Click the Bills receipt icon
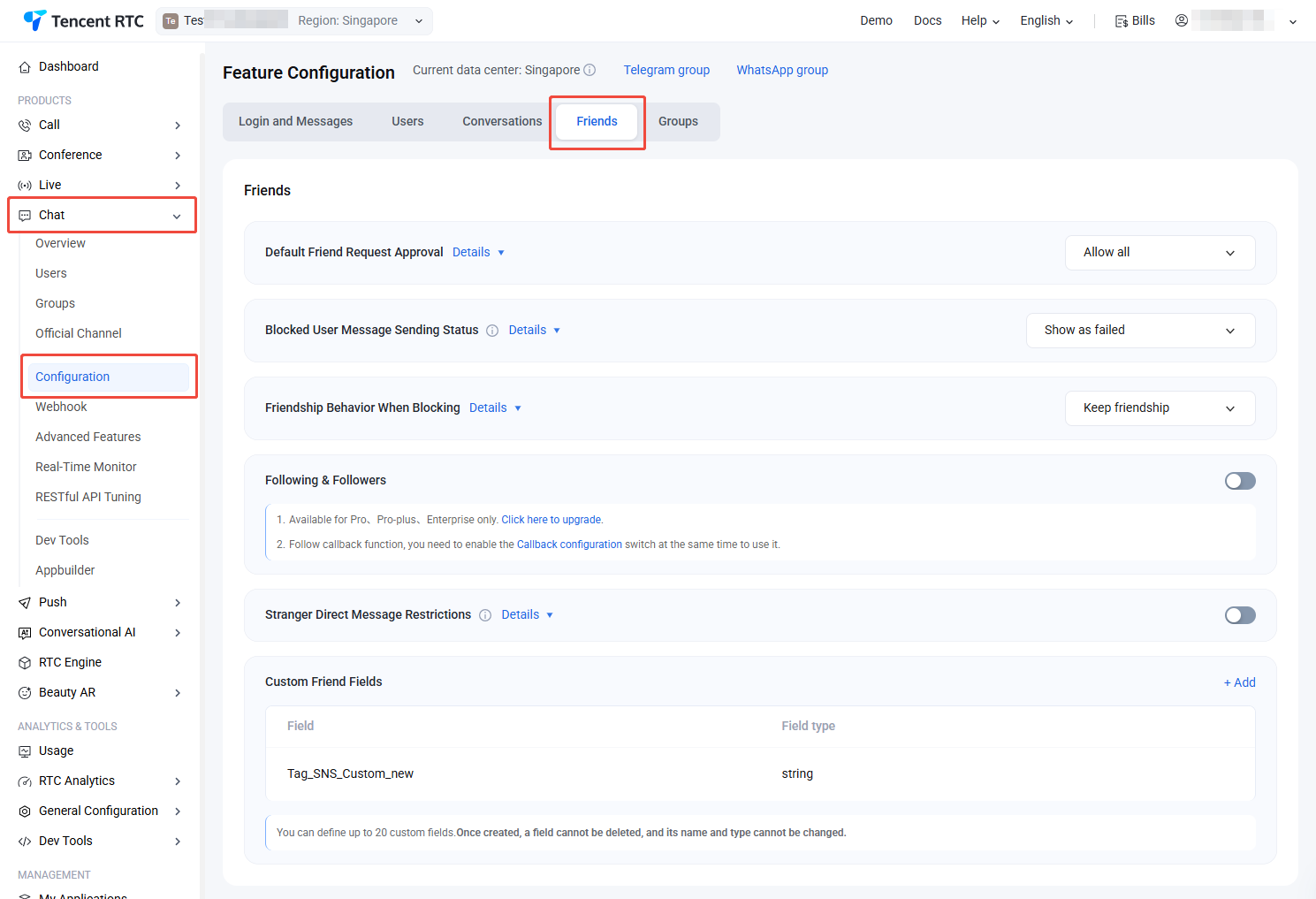The height and width of the screenshot is (899, 1316). pos(1122,21)
